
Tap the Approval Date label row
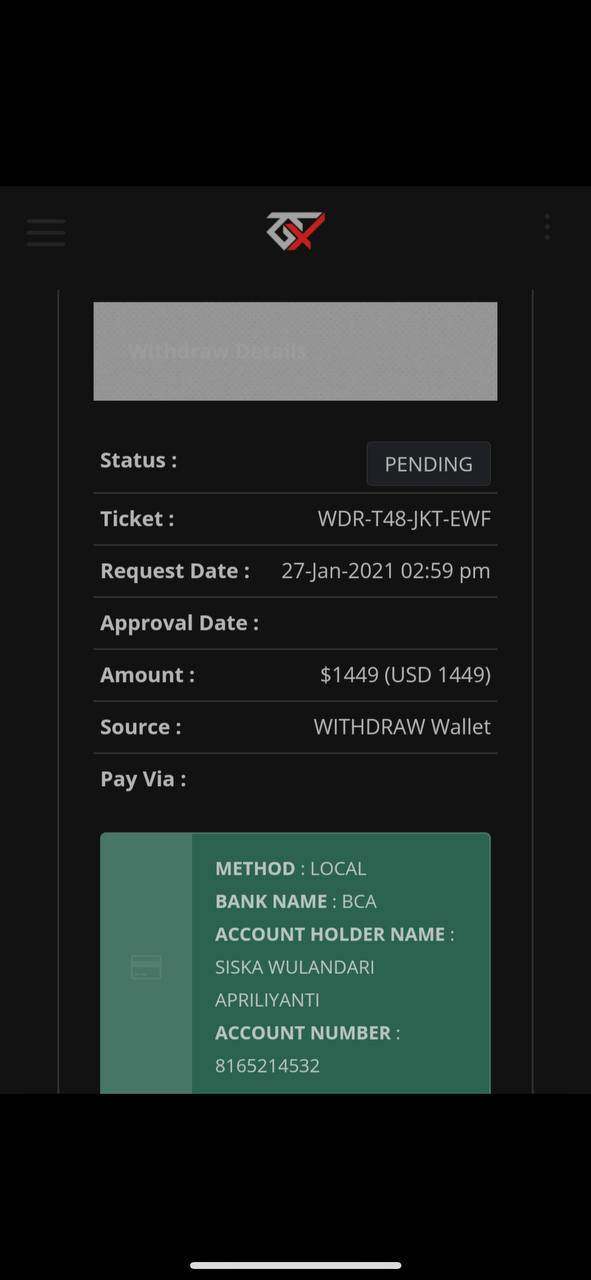tap(295, 623)
